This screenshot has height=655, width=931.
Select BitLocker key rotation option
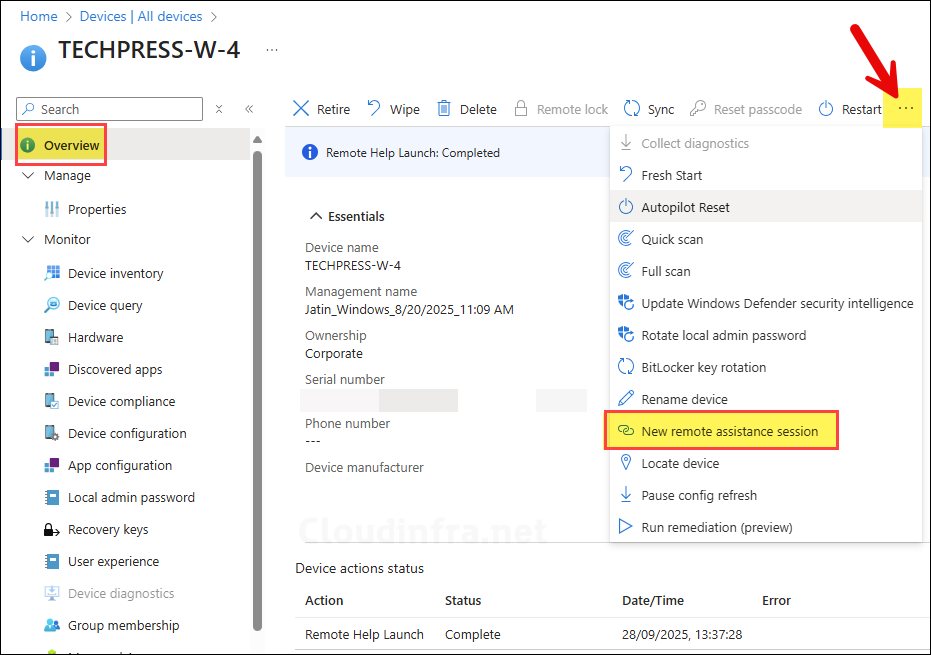click(703, 367)
